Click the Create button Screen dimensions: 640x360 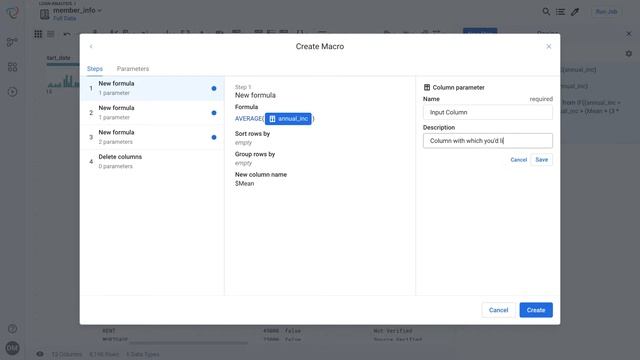click(x=536, y=310)
